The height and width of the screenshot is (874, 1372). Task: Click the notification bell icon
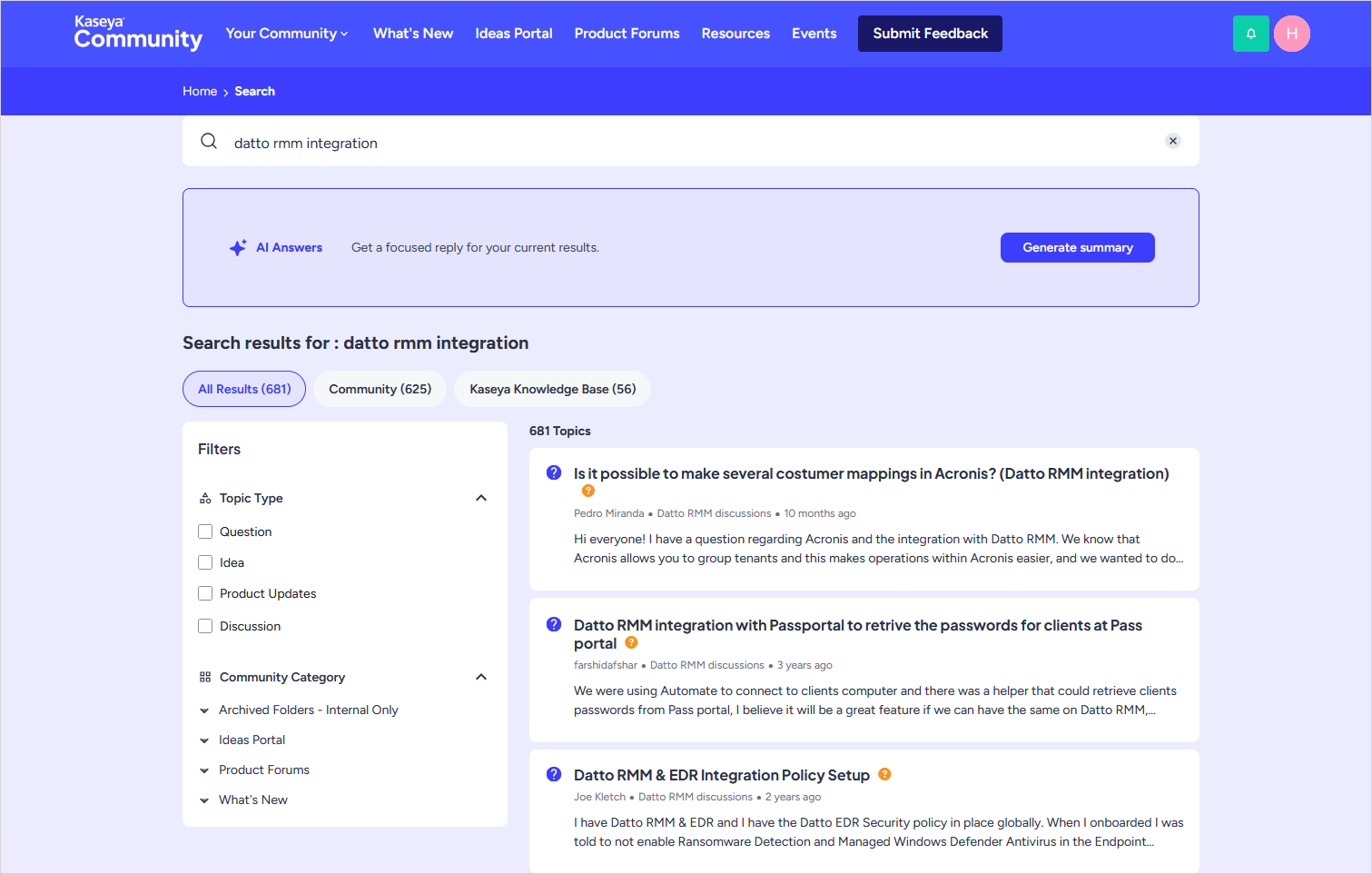[1250, 34]
